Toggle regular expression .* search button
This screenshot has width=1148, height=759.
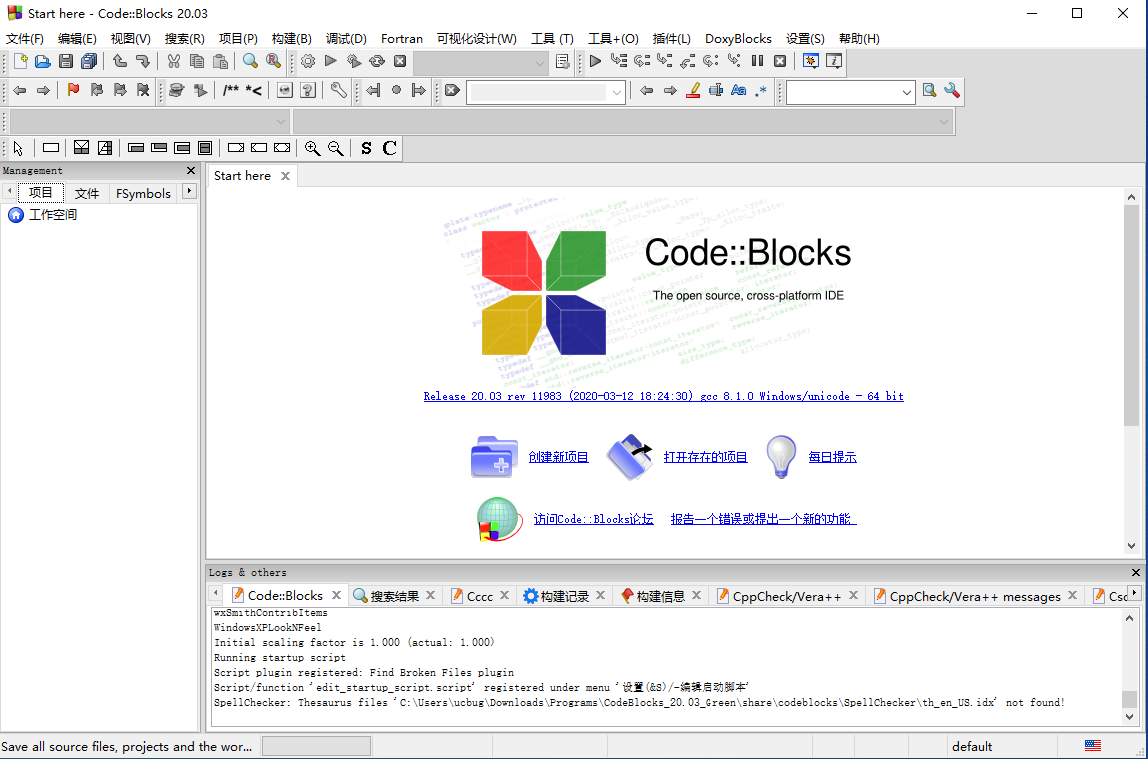[761, 90]
